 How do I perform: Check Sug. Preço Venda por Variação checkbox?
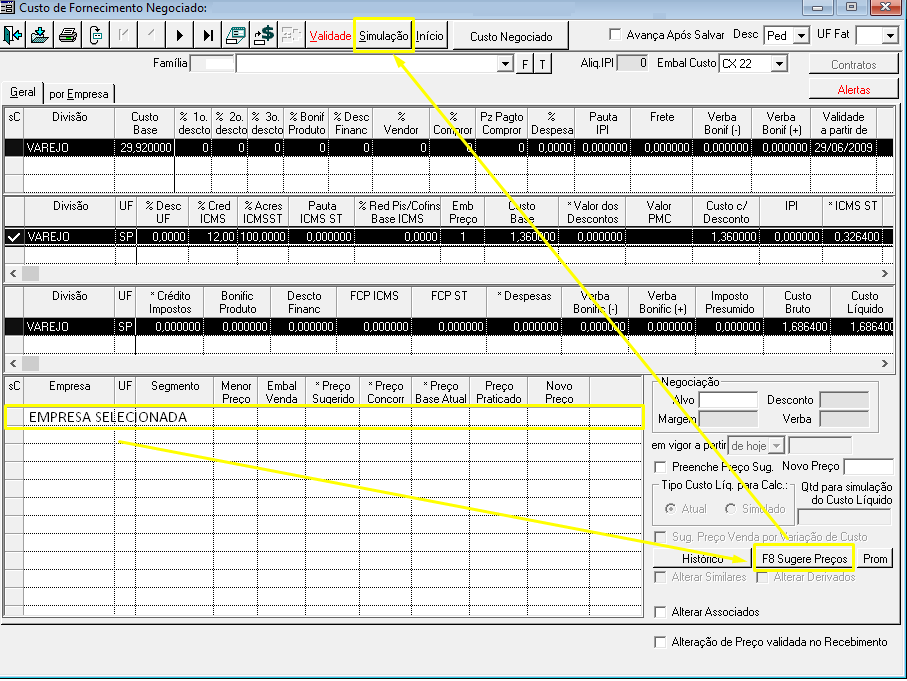pos(659,537)
